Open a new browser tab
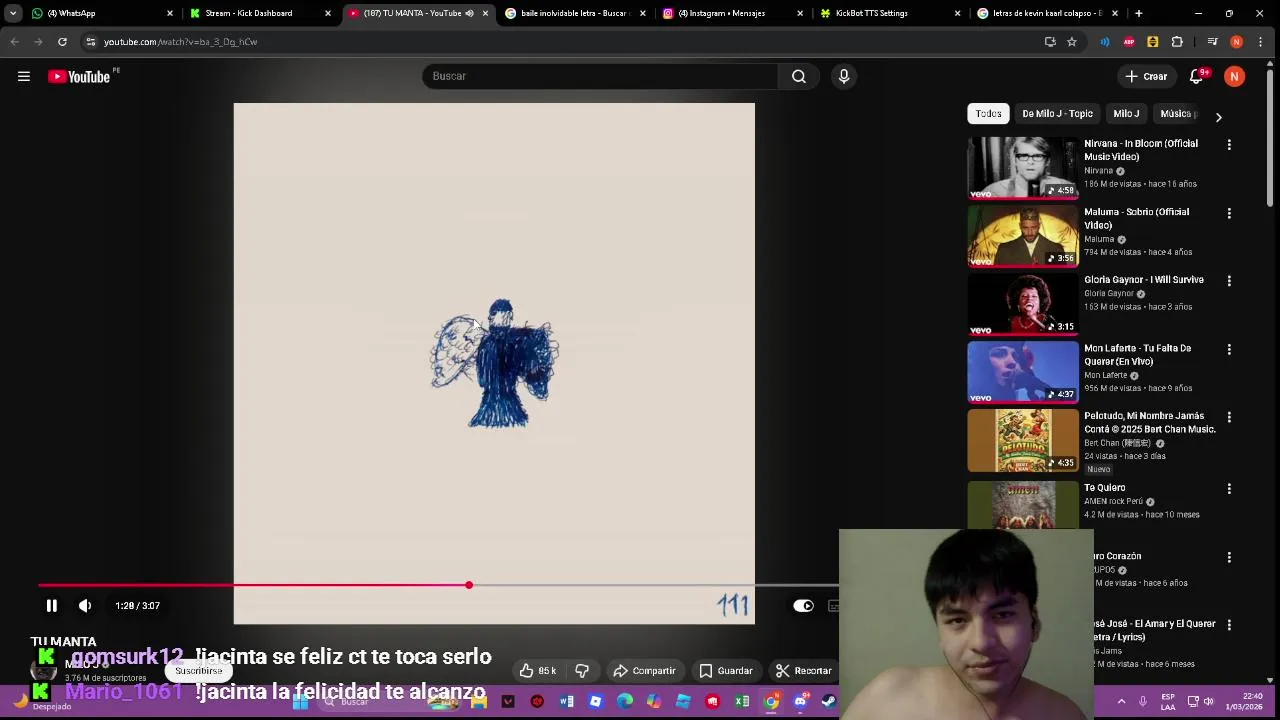This screenshot has width=1280, height=720. click(1139, 13)
